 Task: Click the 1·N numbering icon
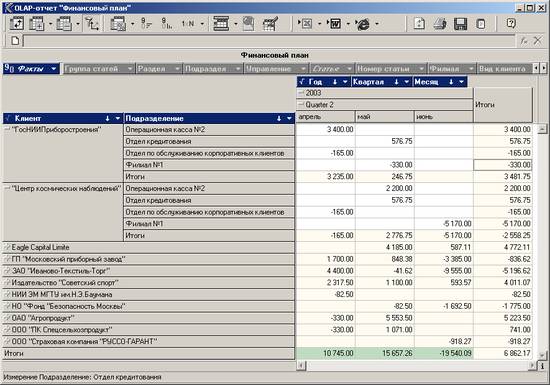[x=188, y=23]
